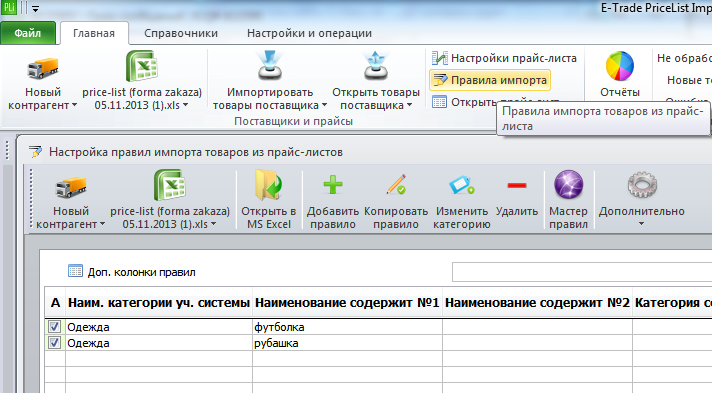
Task: Click the Копировать правило label
Action: pyautogui.click(x=396, y=218)
